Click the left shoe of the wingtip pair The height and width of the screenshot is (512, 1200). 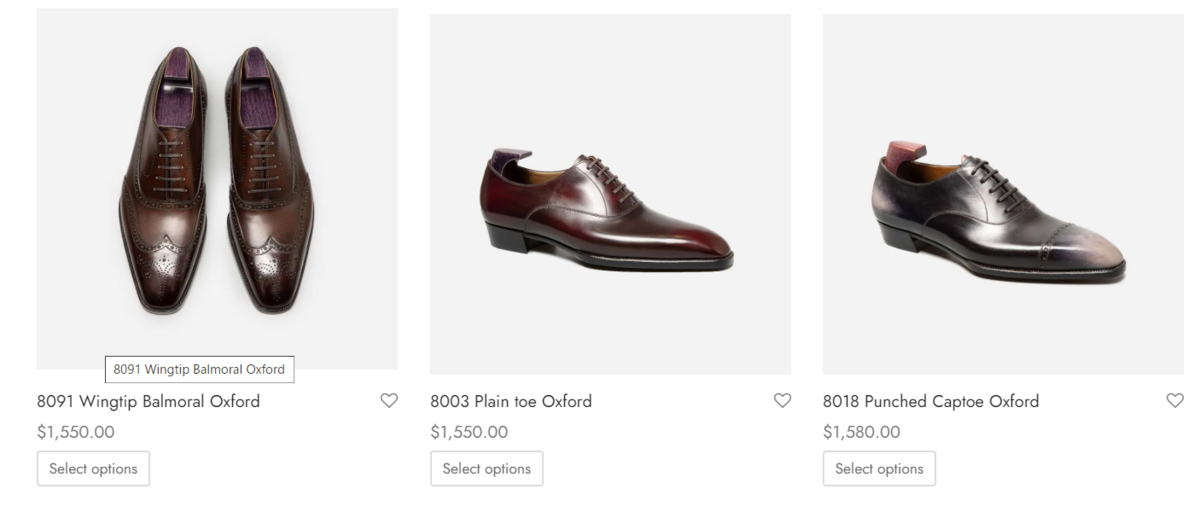click(162, 190)
